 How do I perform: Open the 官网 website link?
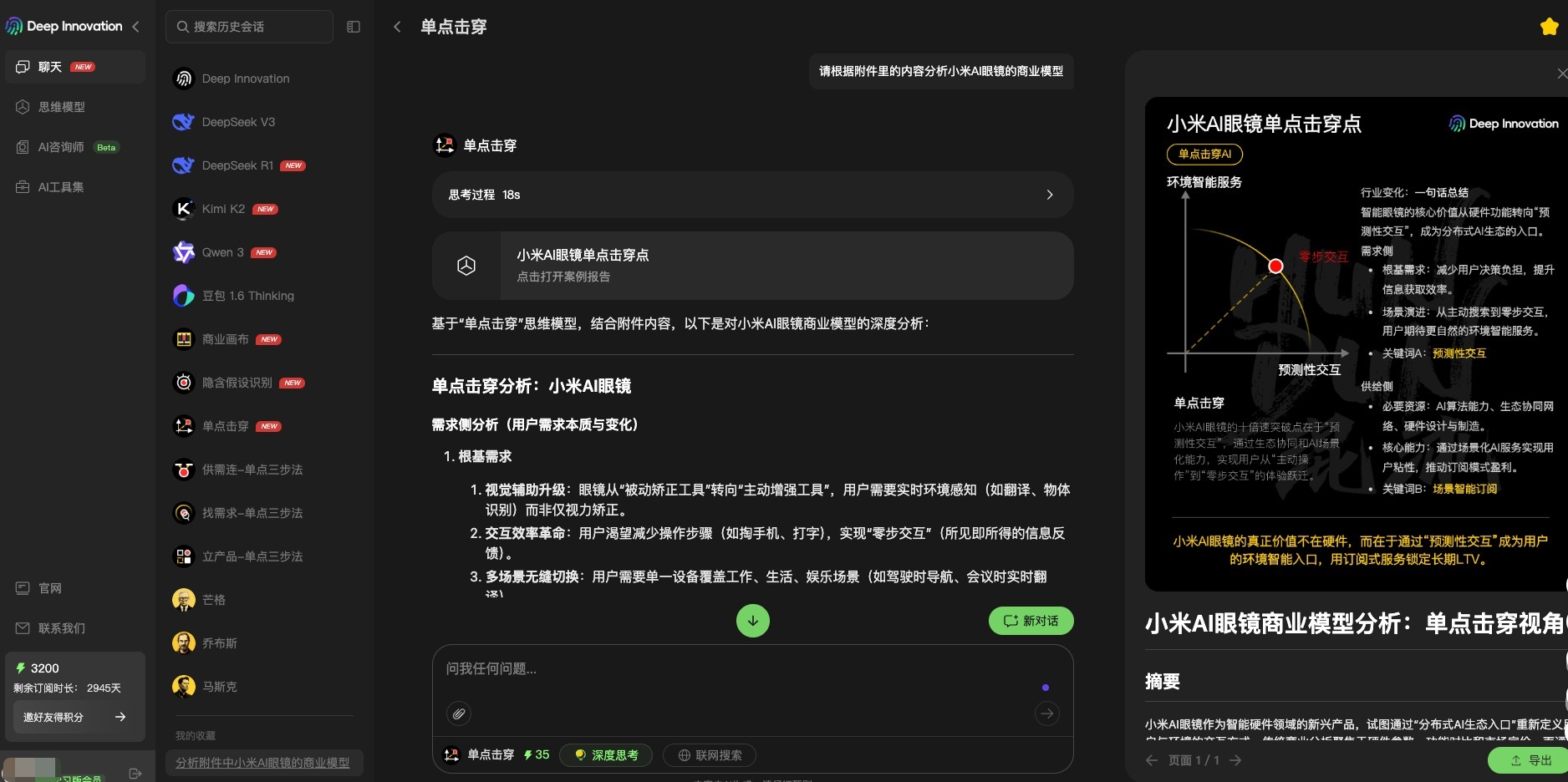(x=75, y=588)
